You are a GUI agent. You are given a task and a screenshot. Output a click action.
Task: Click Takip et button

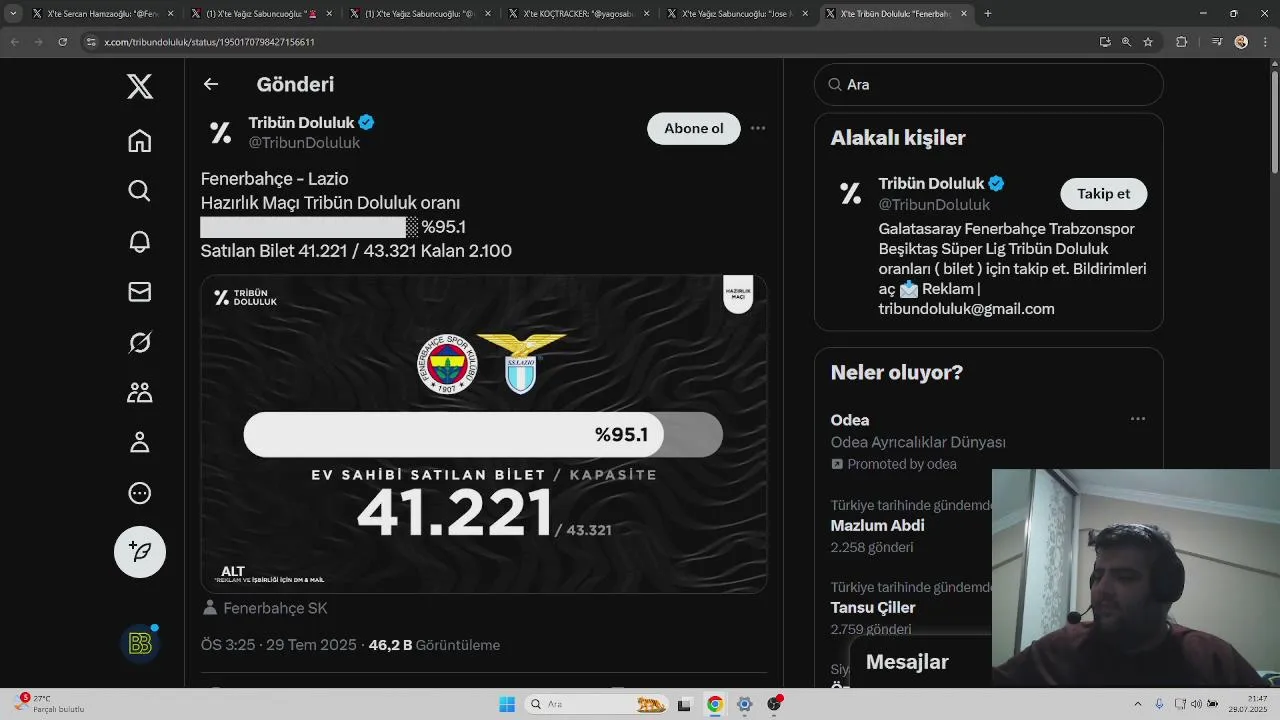pos(1104,194)
